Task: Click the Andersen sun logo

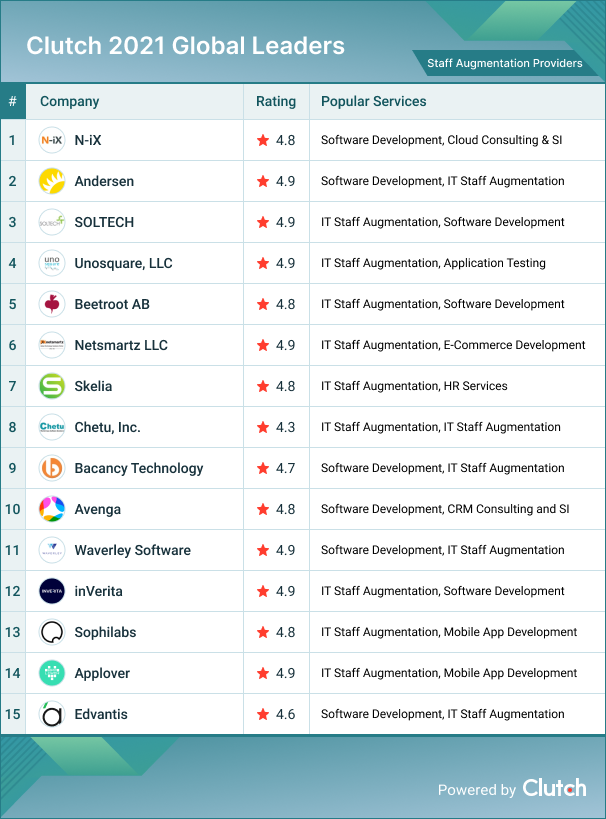Action: [52, 181]
